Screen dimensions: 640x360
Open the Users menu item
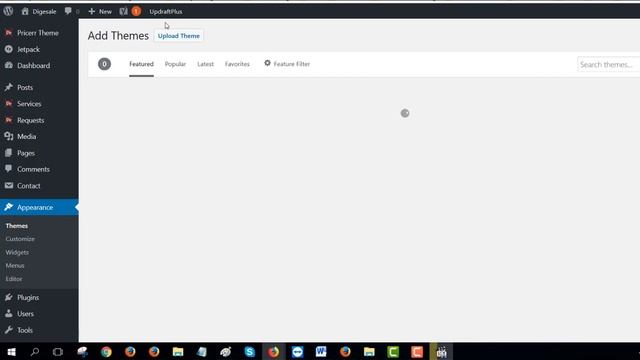(x=25, y=313)
